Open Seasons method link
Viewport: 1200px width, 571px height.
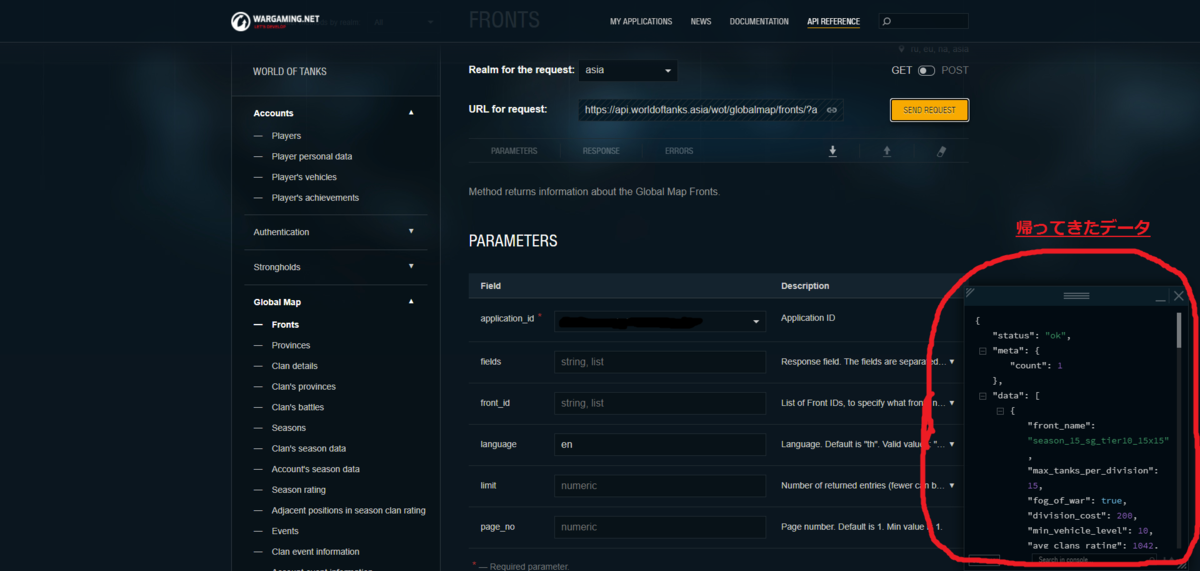pos(289,428)
